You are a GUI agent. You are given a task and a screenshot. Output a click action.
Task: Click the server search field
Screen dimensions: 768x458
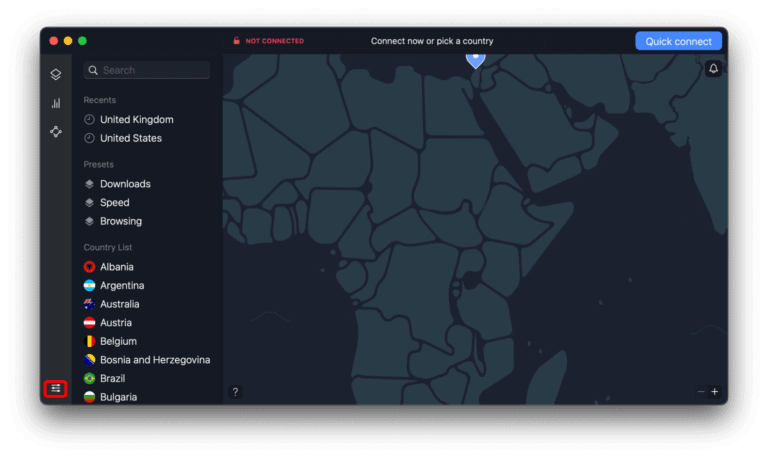coord(148,70)
